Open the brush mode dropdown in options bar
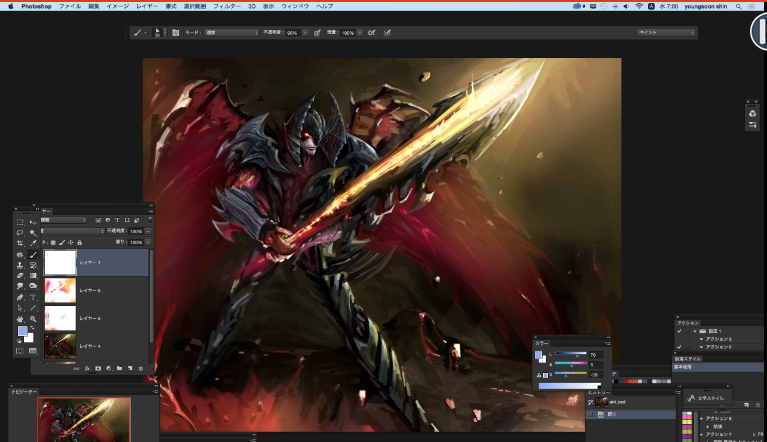 coord(230,32)
